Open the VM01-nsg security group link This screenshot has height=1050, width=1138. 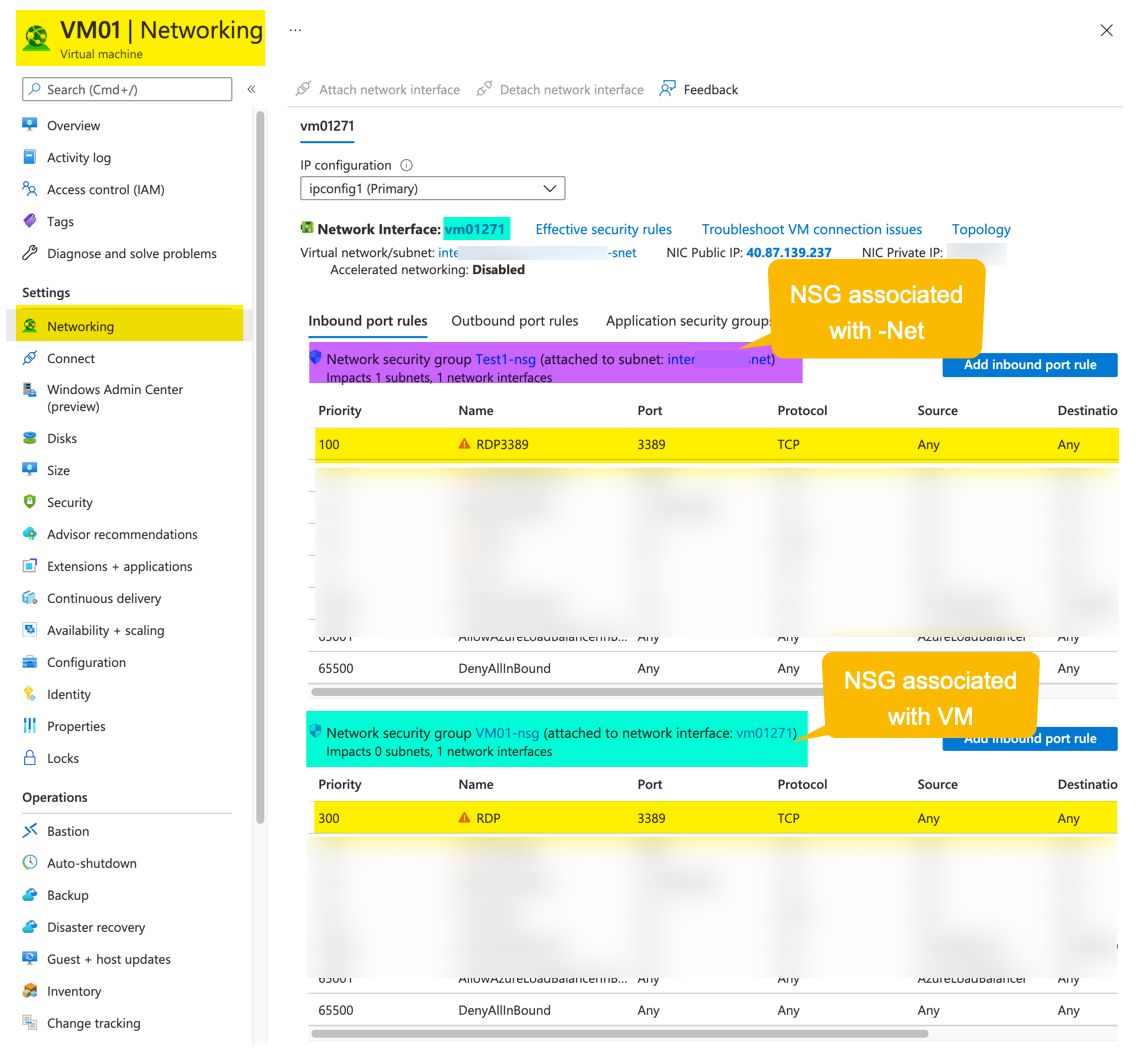tap(507, 733)
